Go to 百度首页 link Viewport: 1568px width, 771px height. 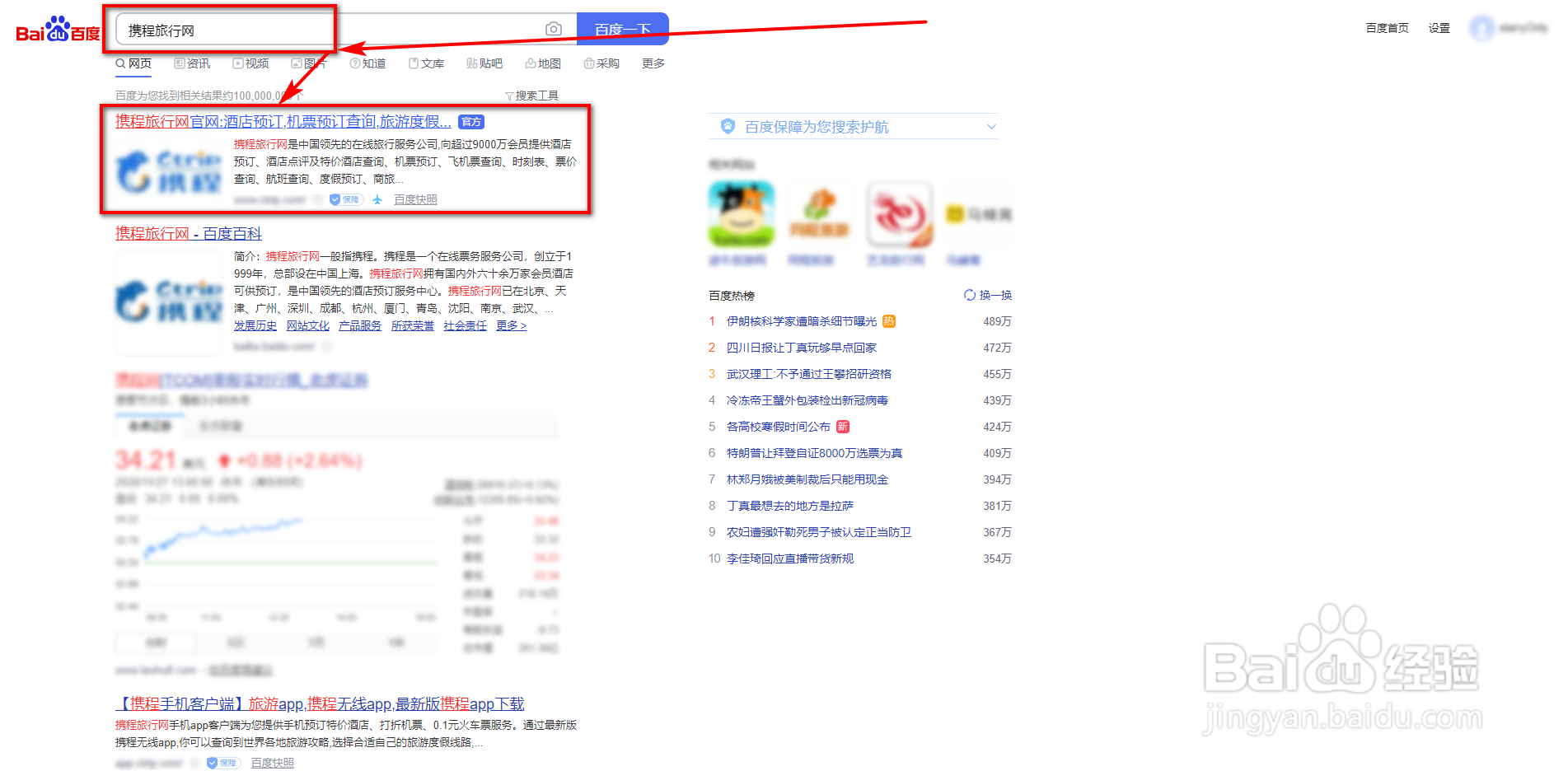(1388, 28)
